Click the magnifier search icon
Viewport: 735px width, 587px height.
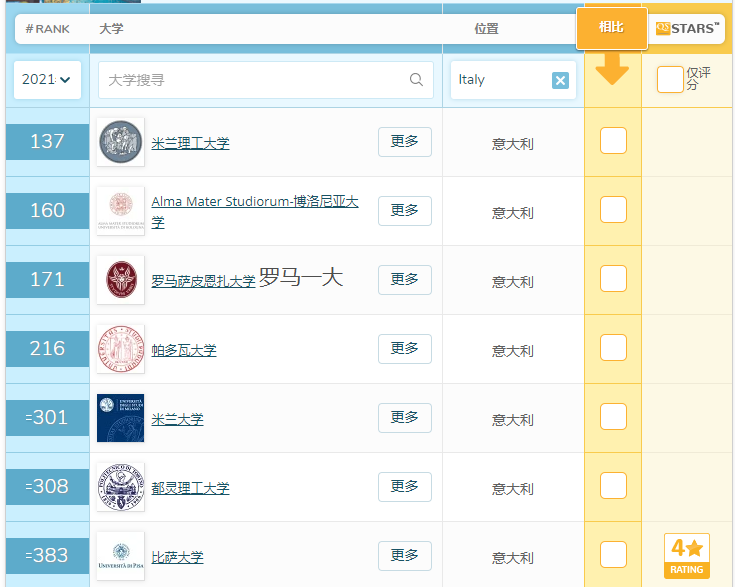click(x=416, y=80)
